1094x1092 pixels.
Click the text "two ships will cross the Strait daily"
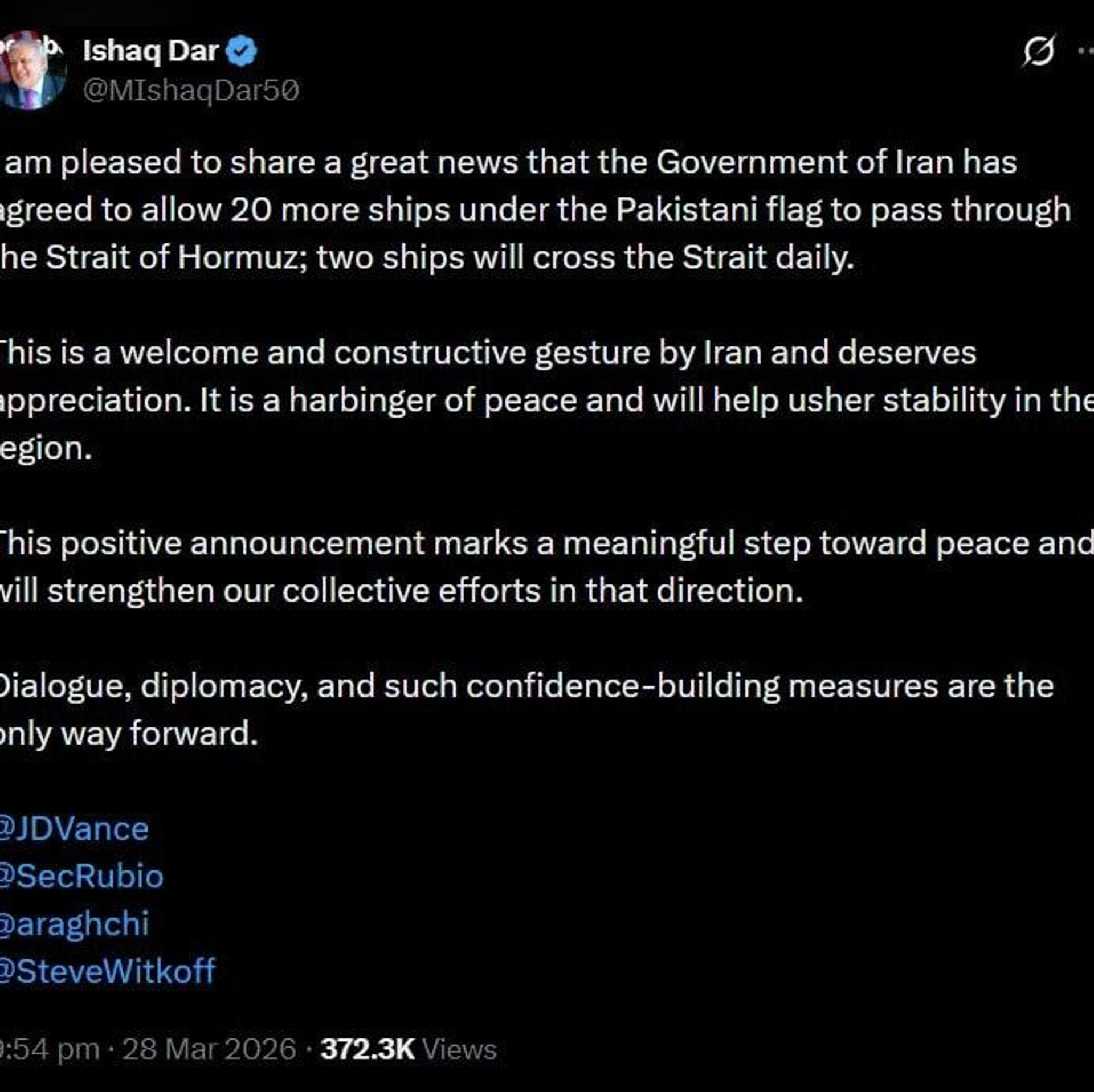click(x=585, y=257)
